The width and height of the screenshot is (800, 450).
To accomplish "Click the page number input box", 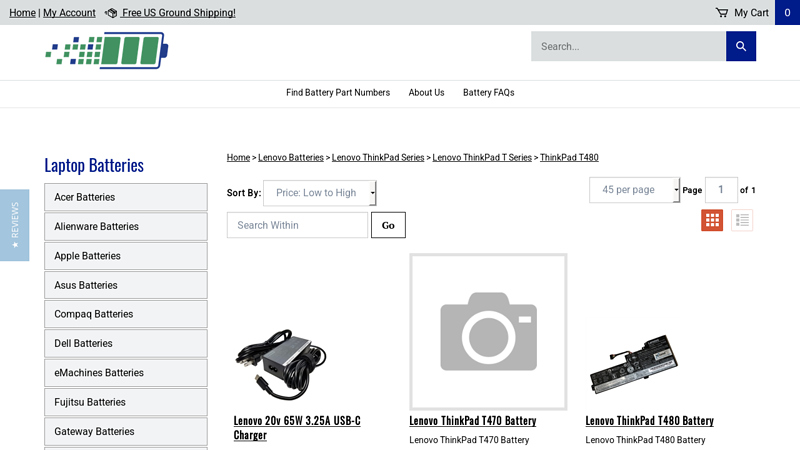I will coord(721,190).
